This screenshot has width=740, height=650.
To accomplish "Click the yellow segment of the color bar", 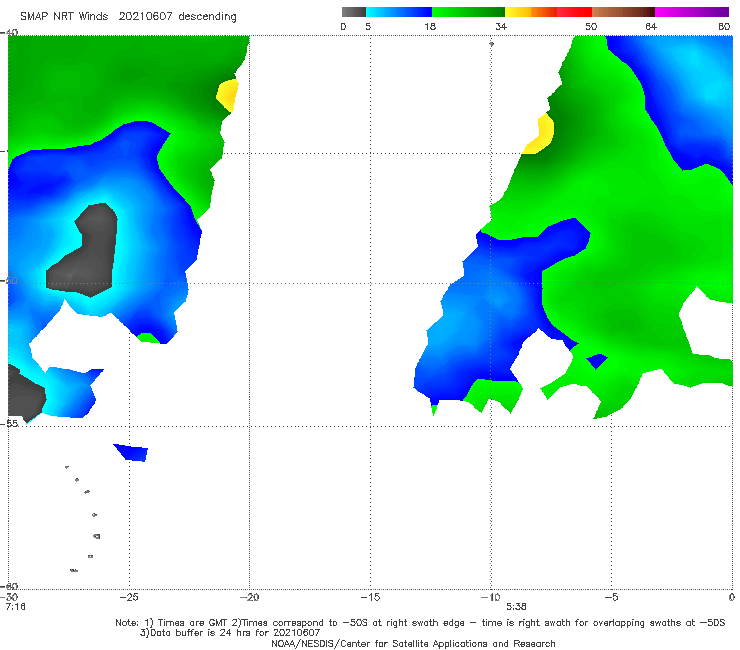I will 518,12.
